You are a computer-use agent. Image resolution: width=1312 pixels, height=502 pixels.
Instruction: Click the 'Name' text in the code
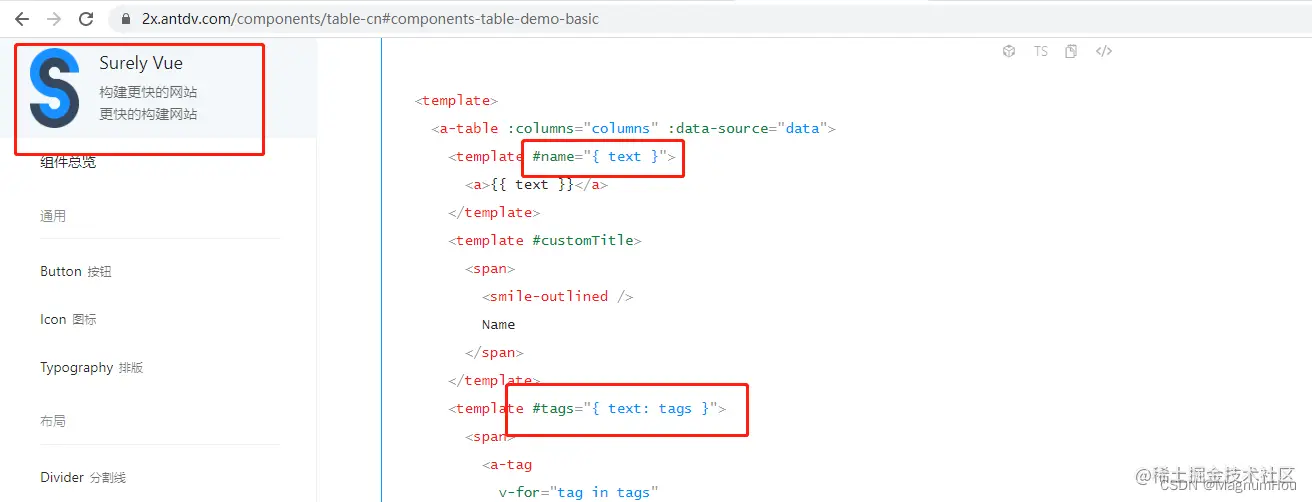coord(498,325)
